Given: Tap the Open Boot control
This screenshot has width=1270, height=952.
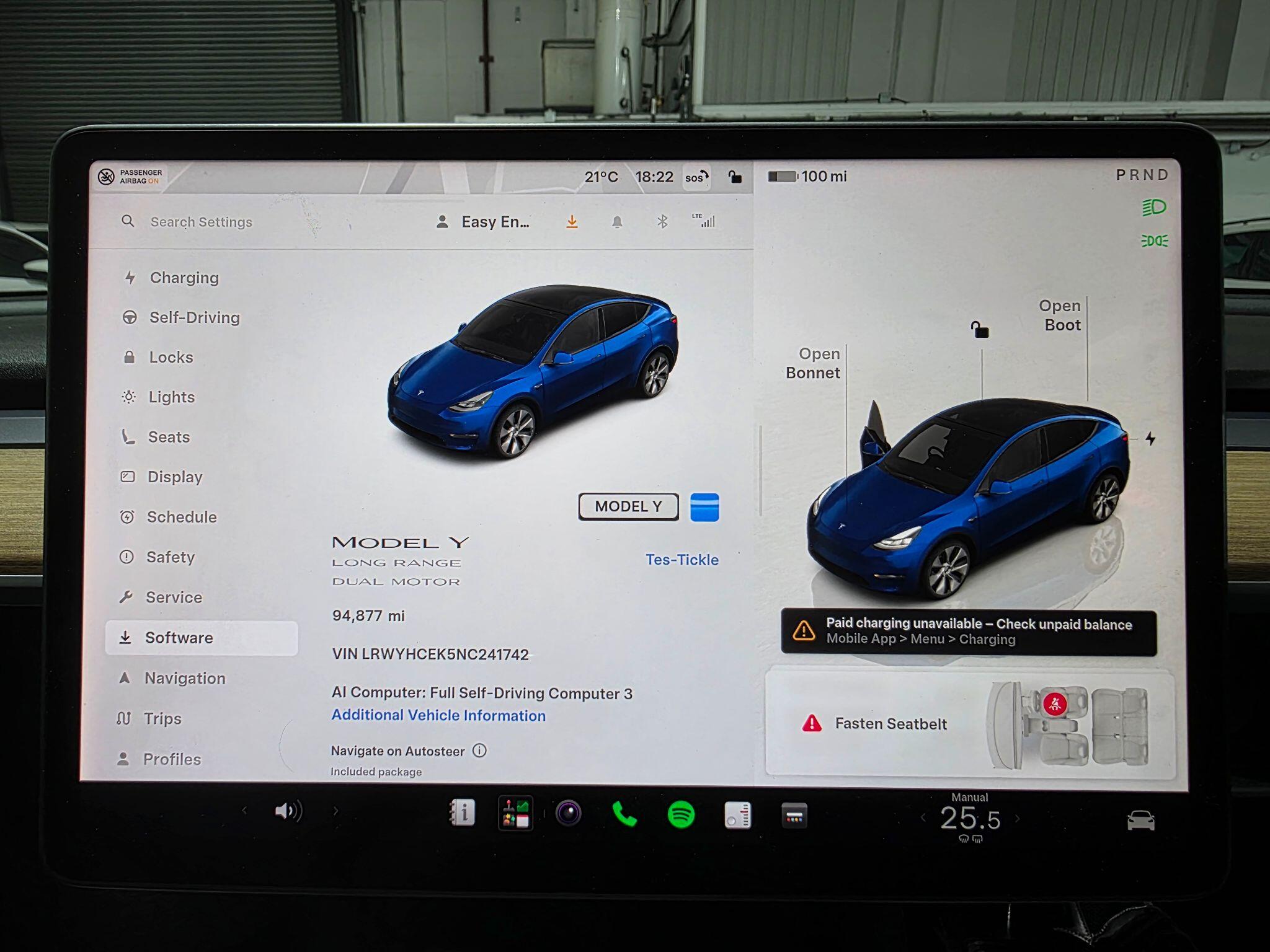Looking at the screenshot, I should (x=1060, y=315).
